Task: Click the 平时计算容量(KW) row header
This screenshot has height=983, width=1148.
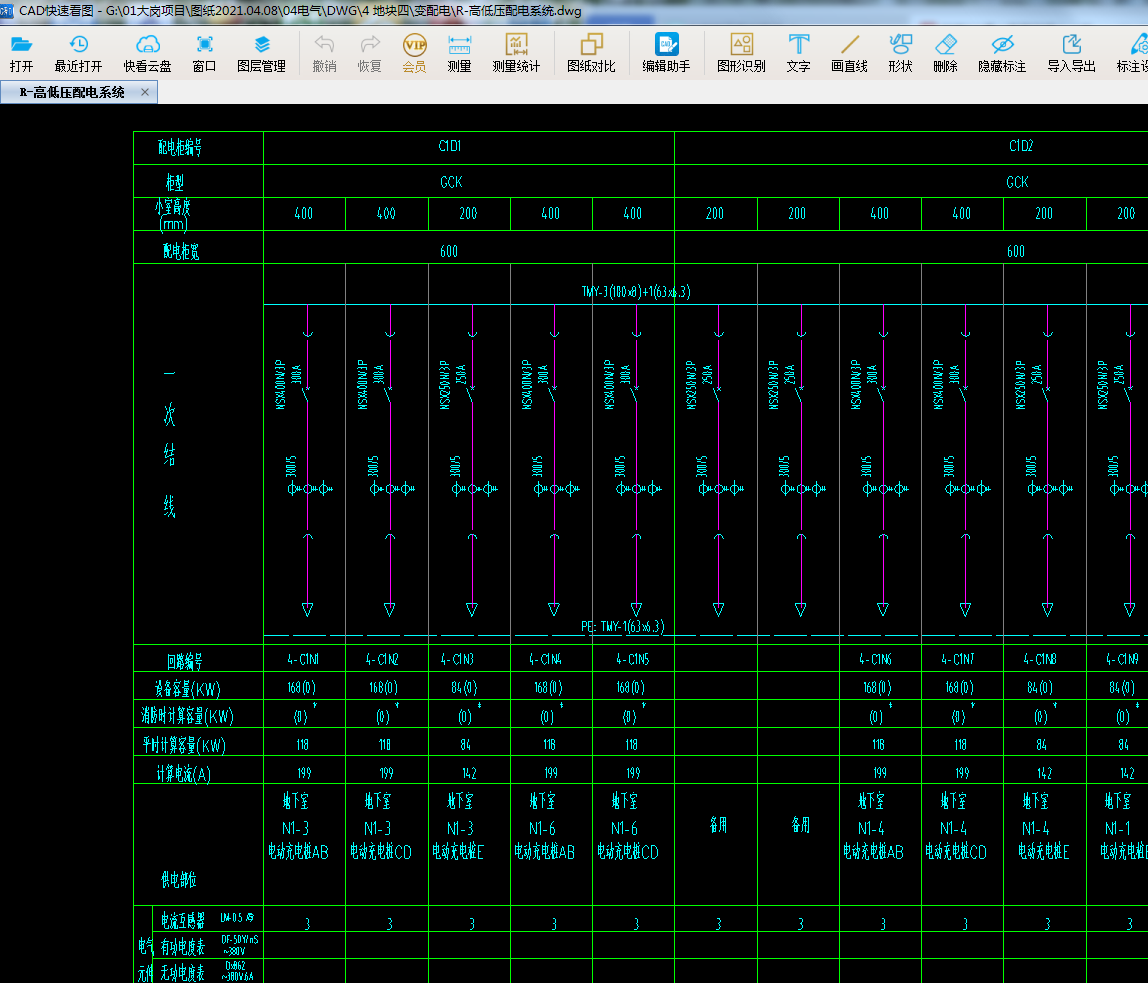Action: (184, 745)
